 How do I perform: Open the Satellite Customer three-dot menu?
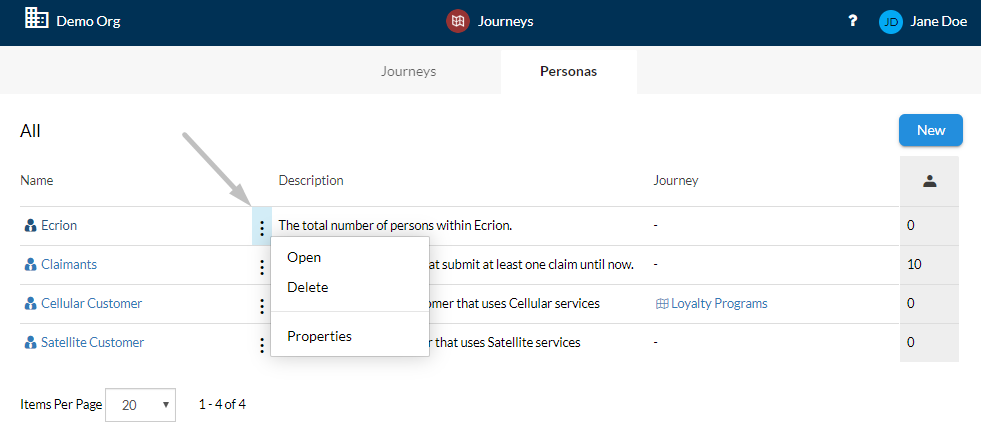[x=262, y=345]
